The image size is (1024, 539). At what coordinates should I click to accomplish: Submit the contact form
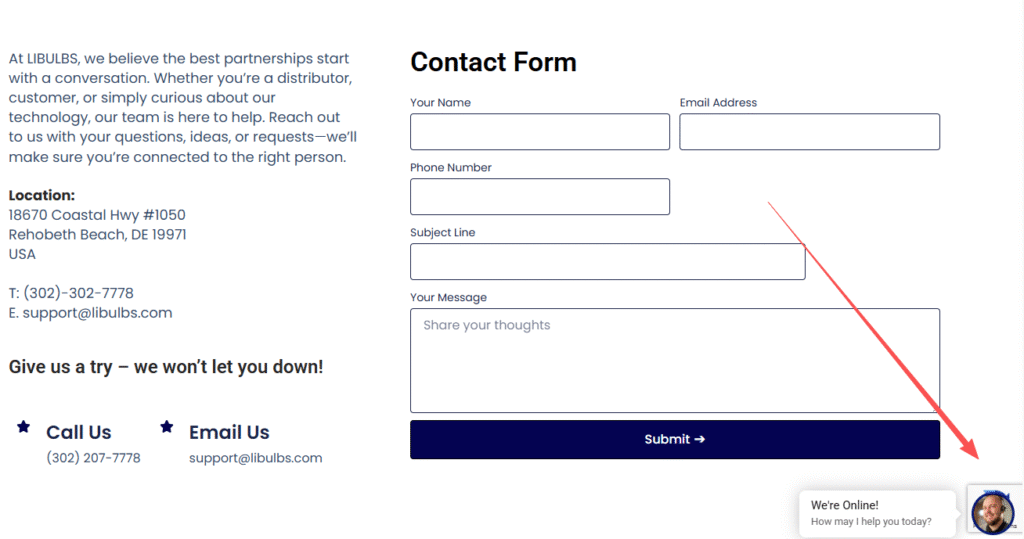pos(675,439)
